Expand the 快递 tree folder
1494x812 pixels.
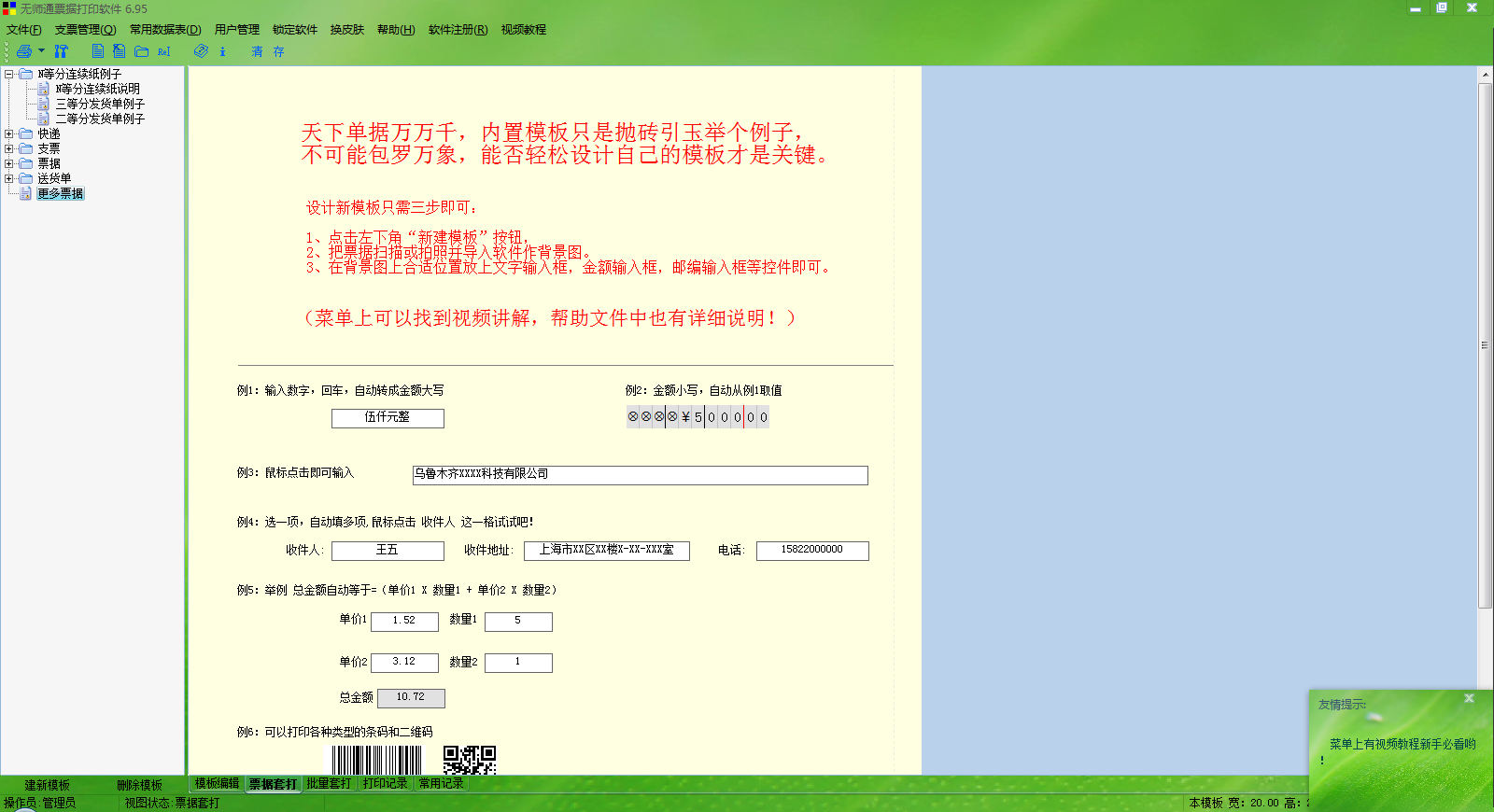(x=8, y=133)
